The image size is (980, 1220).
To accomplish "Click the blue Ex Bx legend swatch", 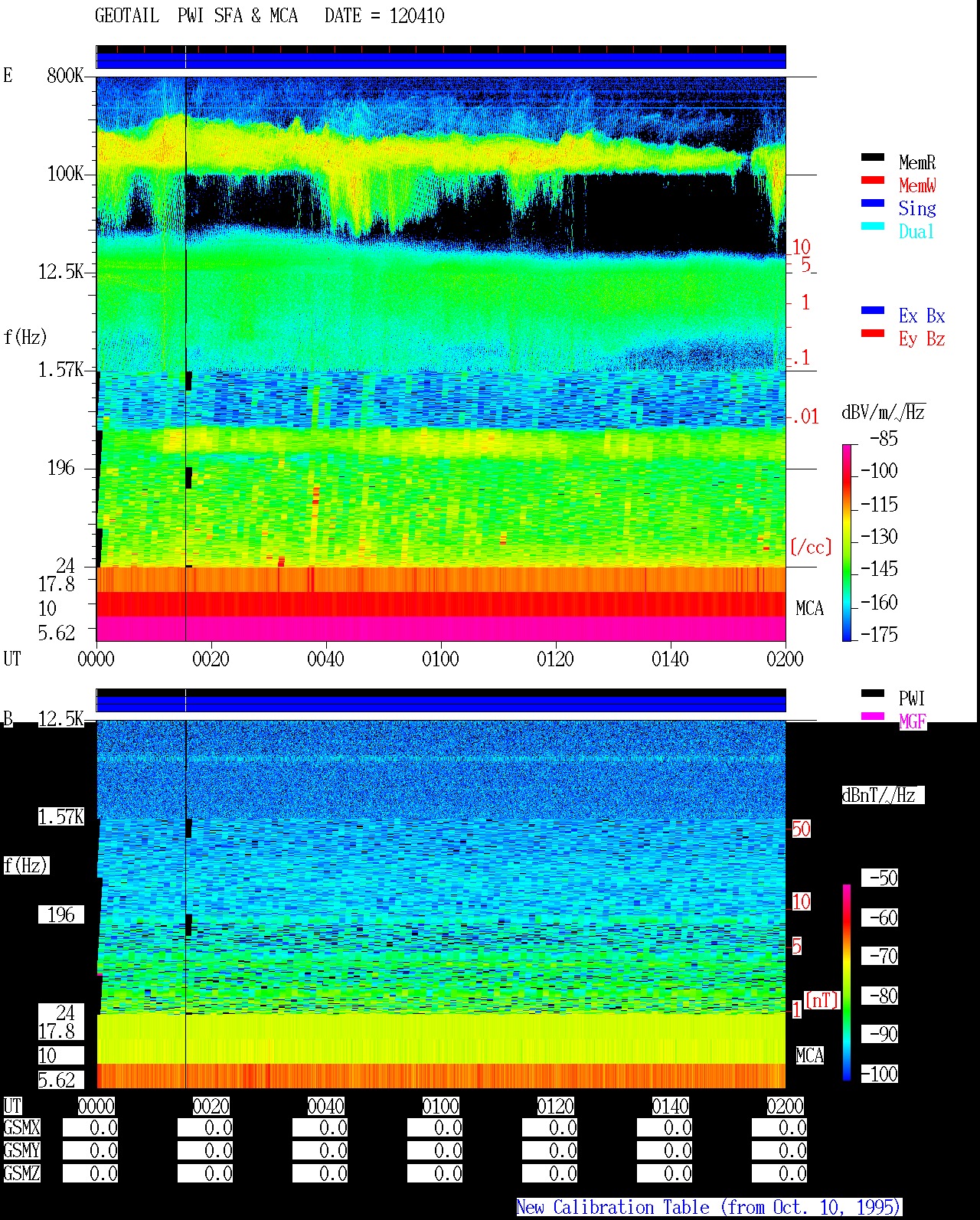I will point(873,311).
